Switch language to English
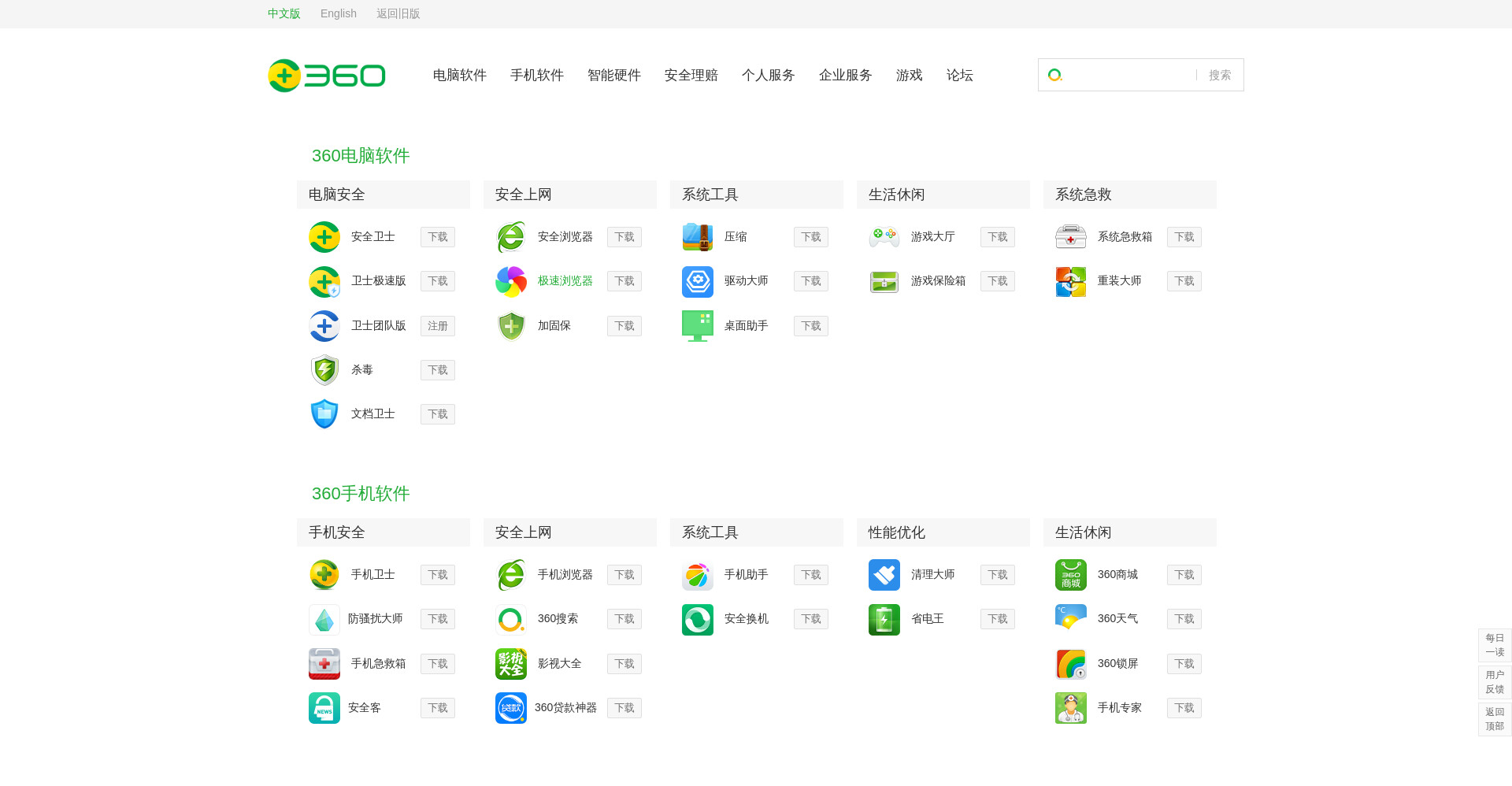1512x786 pixels. coord(339,13)
